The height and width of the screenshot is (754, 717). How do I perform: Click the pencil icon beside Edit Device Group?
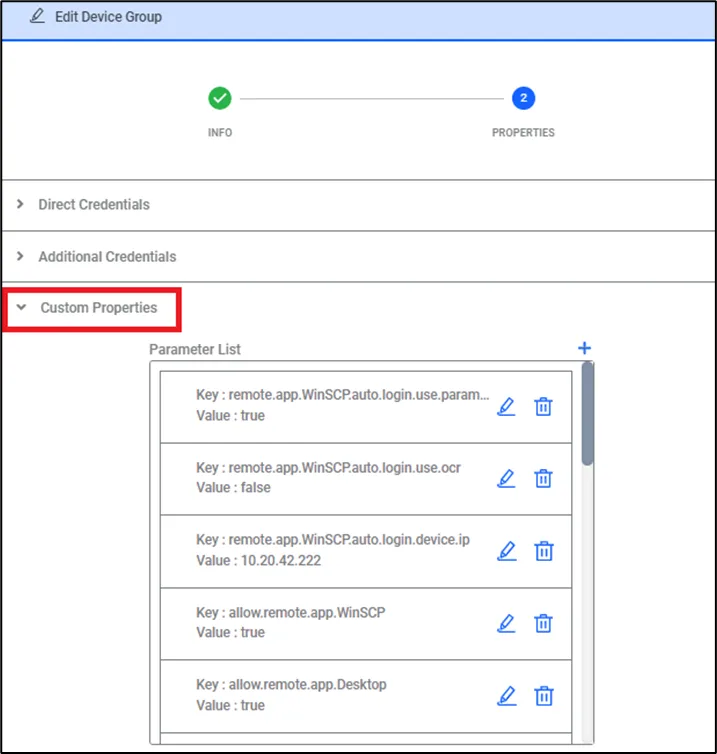pyautogui.click(x=37, y=16)
